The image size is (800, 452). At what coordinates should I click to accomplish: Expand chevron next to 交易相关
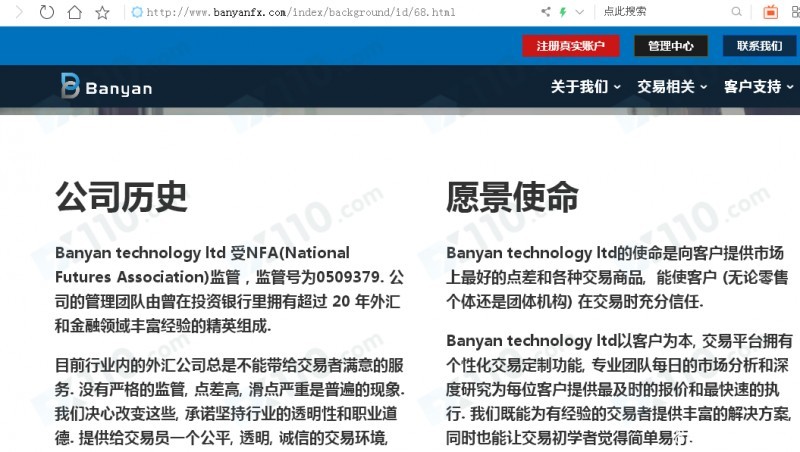[704, 87]
